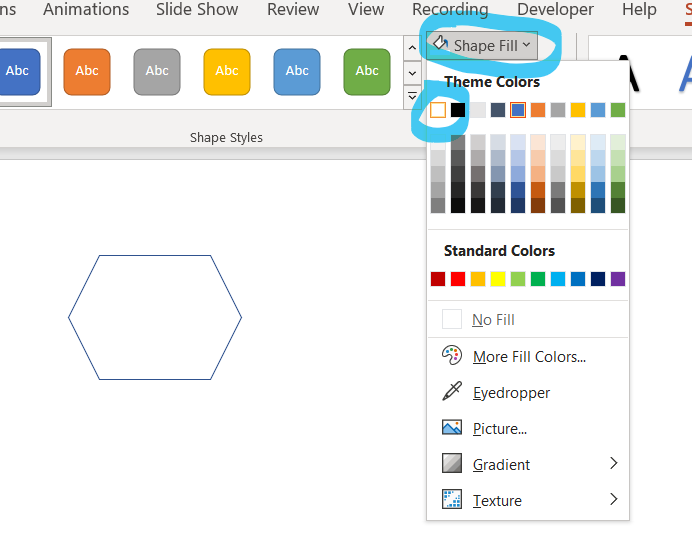Open the Recording ribbon tab

(x=450, y=10)
